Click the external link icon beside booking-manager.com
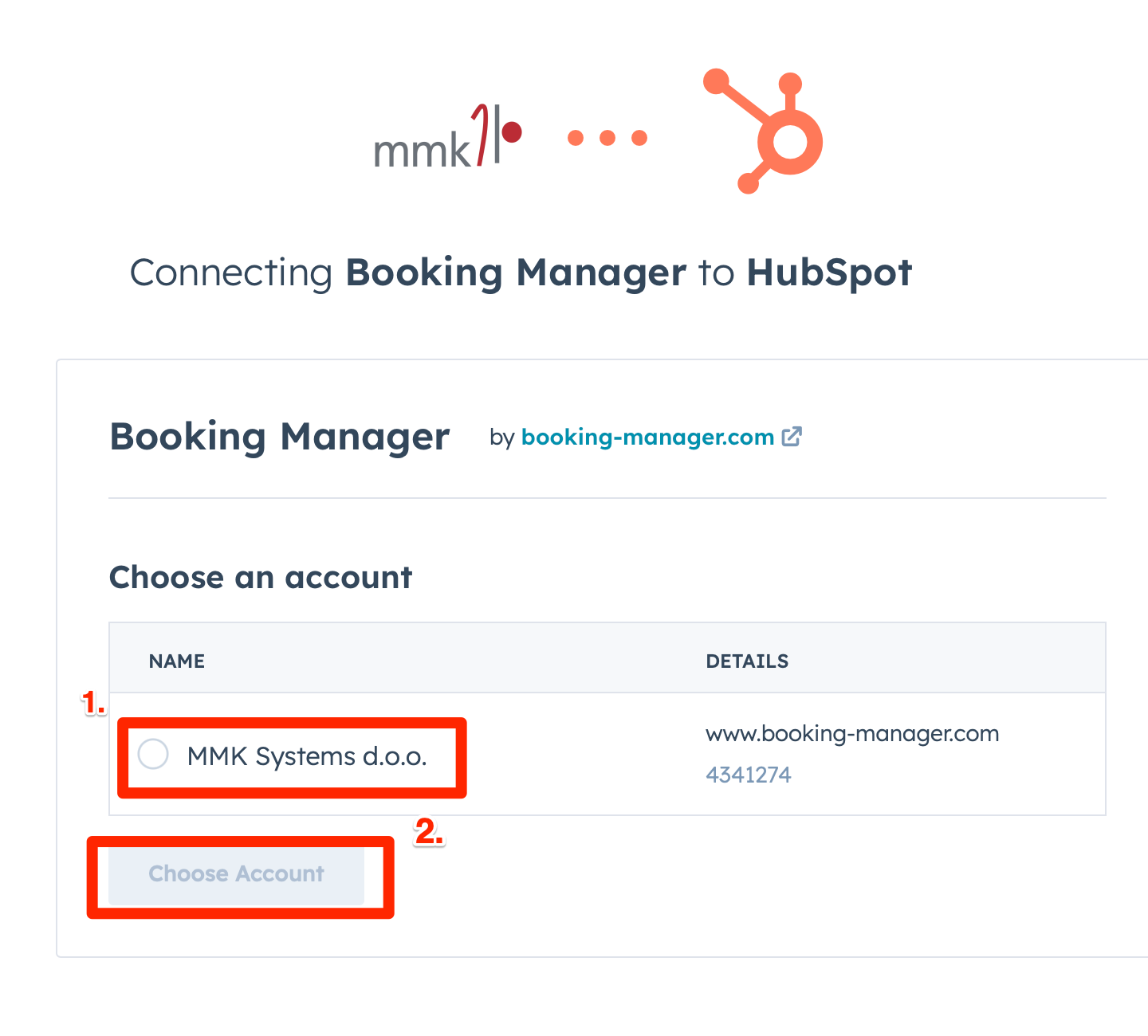 click(792, 437)
